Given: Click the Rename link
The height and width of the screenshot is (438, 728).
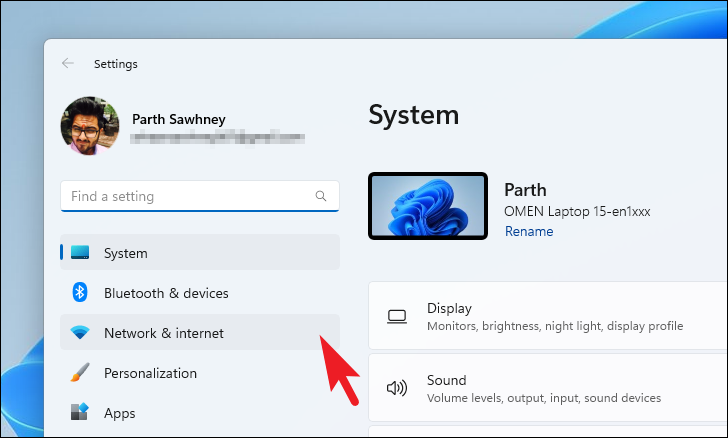Looking at the screenshot, I should click(529, 231).
